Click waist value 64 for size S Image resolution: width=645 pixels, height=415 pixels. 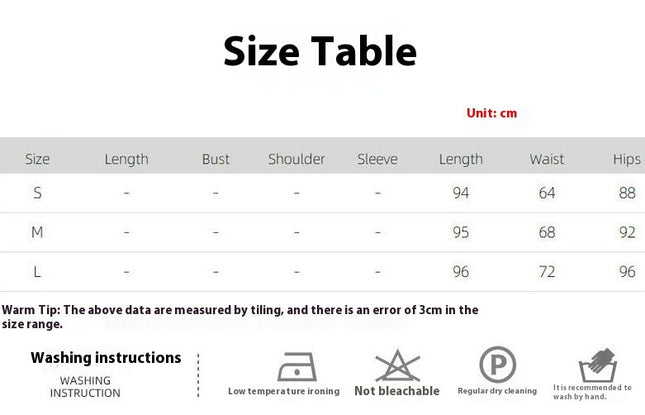tap(547, 193)
